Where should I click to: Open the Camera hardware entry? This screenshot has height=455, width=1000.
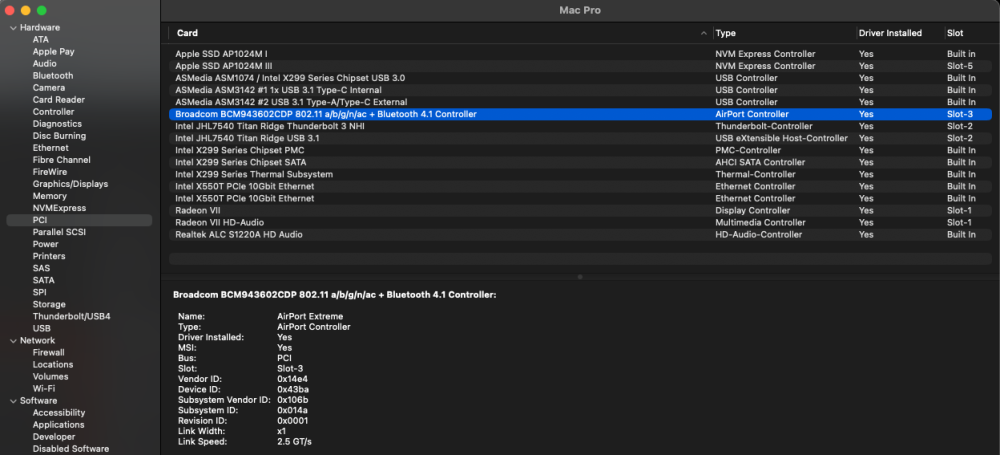[48, 88]
